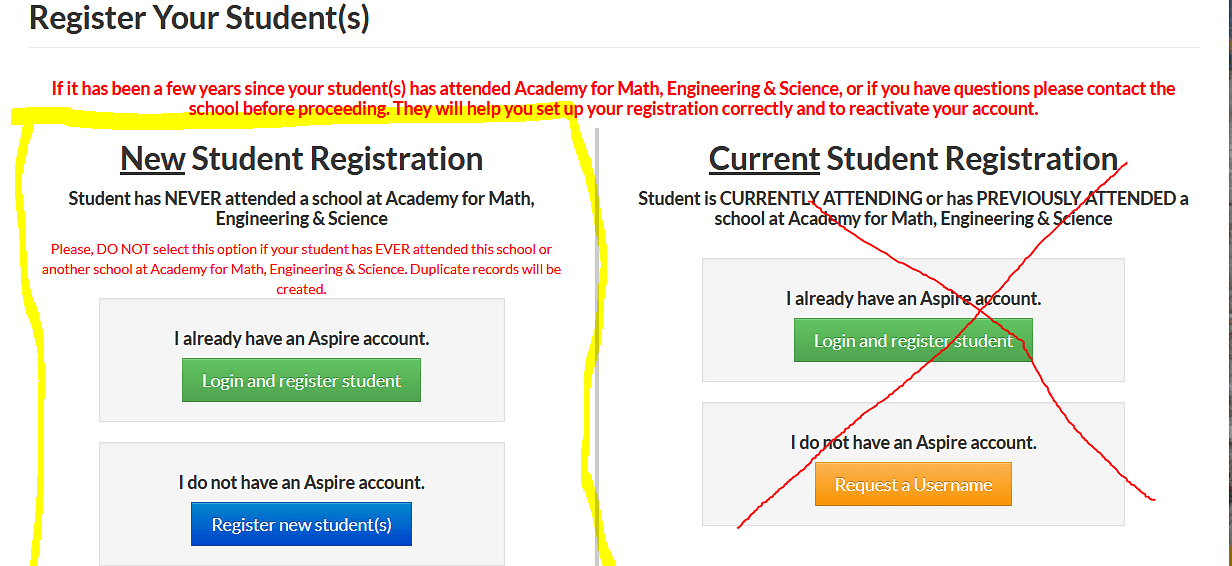Click the red contact-the-school notice at top
Viewport: 1232px width, 566px height.
(613, 99)
